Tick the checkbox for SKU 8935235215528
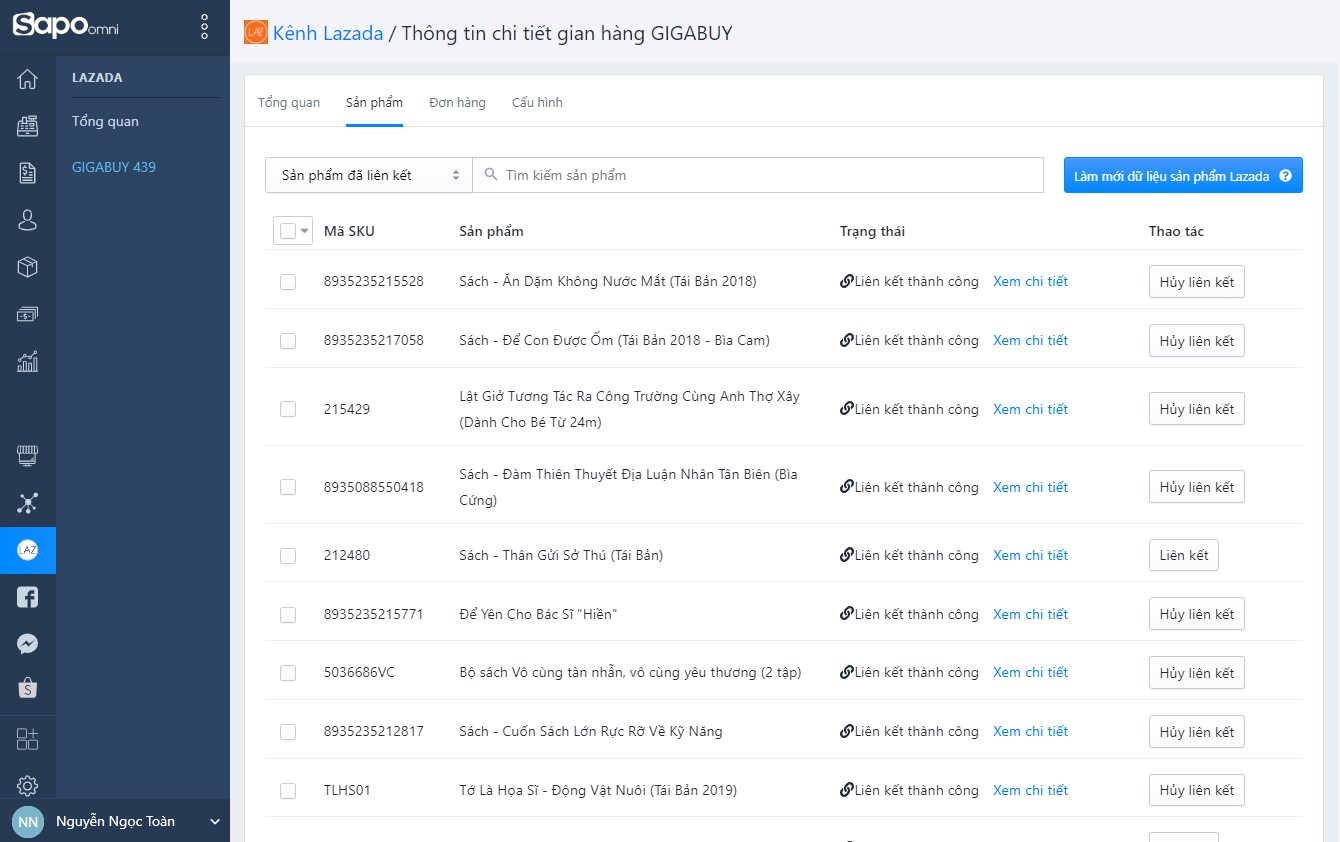Image resolution: width=1340 pixels, height=842 pixels. (x=288, y=281)
